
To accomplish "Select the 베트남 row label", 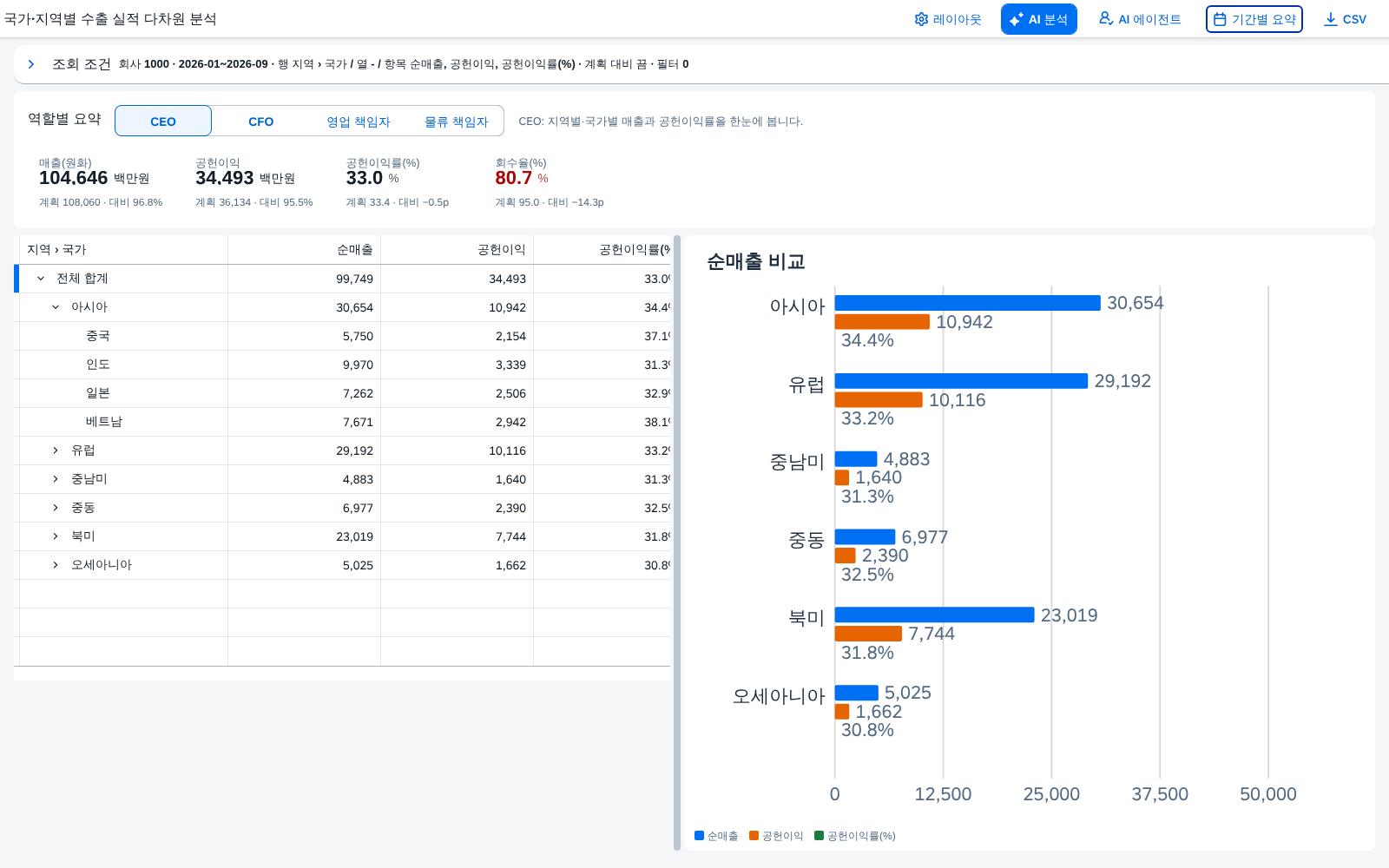I will point(104,422).
